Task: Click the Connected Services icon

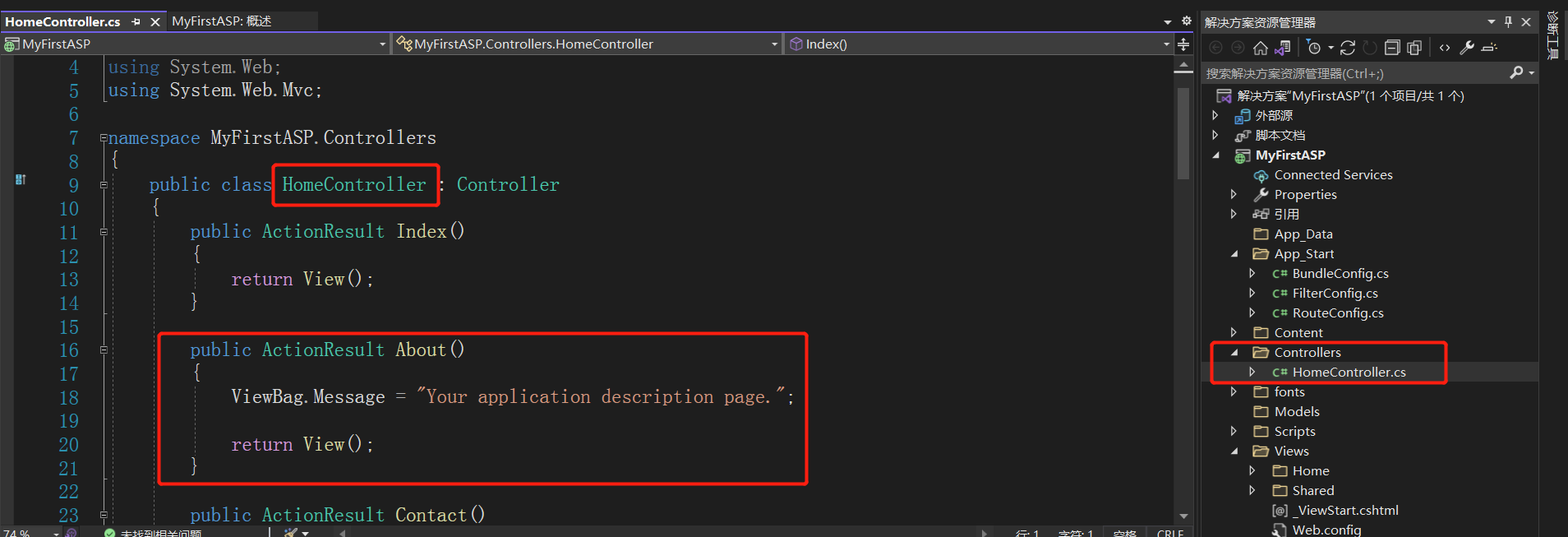Action: 1261,175
